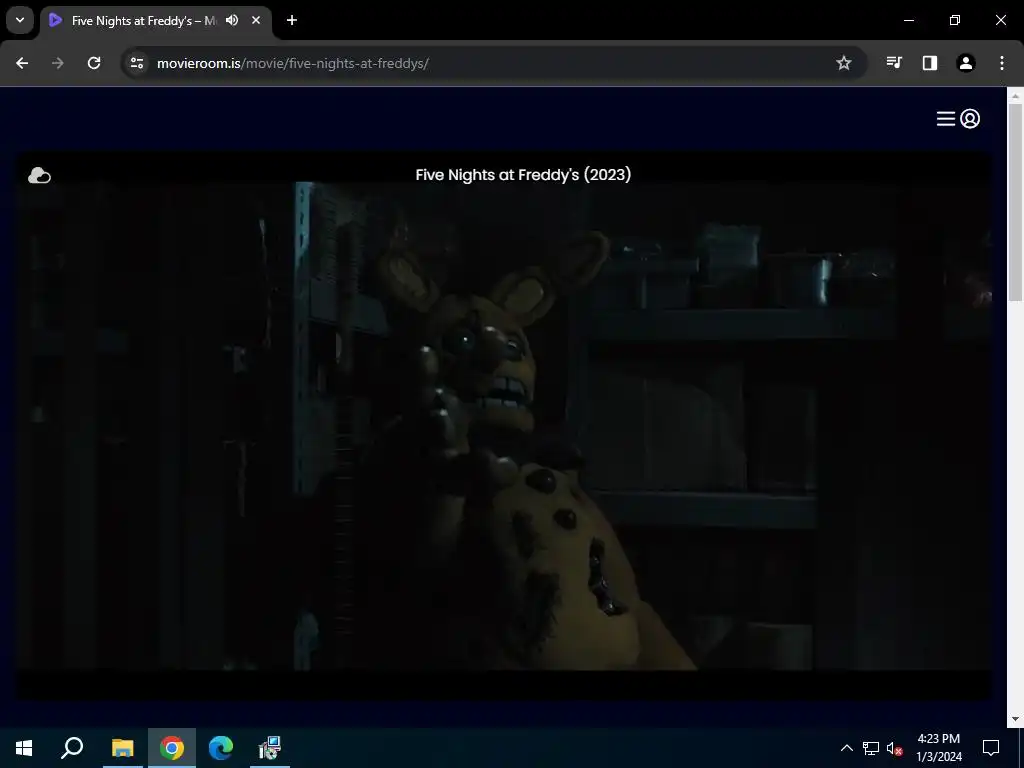The width and height of the screenshot is (1024, 768).
Task: Click the Five Nights at Freddy's (2023) title
Action: tap(523, 175)
